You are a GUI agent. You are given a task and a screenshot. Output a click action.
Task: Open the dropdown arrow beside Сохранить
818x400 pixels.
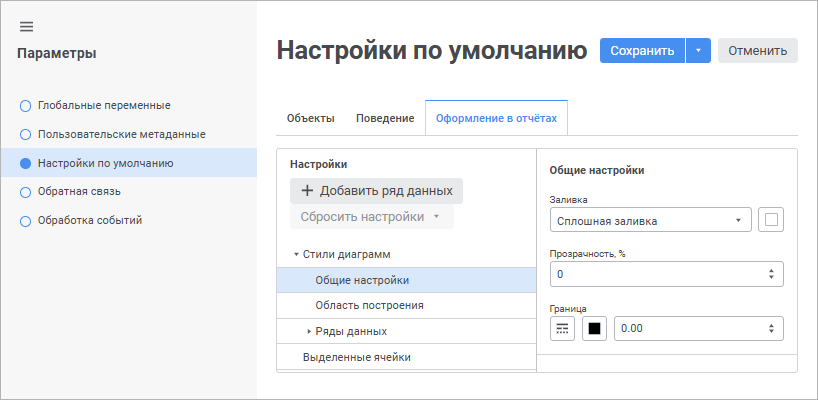pyautogui.click(x=699, y=51)
